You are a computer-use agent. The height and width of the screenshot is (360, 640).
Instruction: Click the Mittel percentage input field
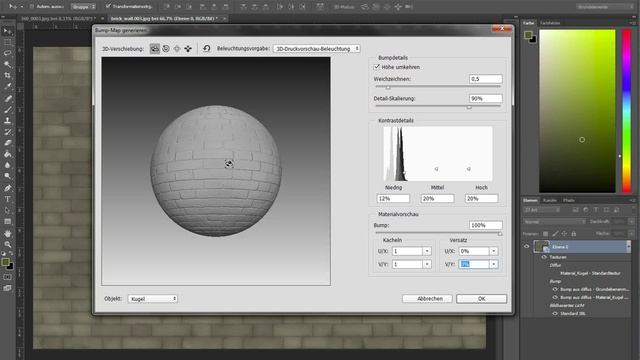pyautogui.click(x=437, y=198)
